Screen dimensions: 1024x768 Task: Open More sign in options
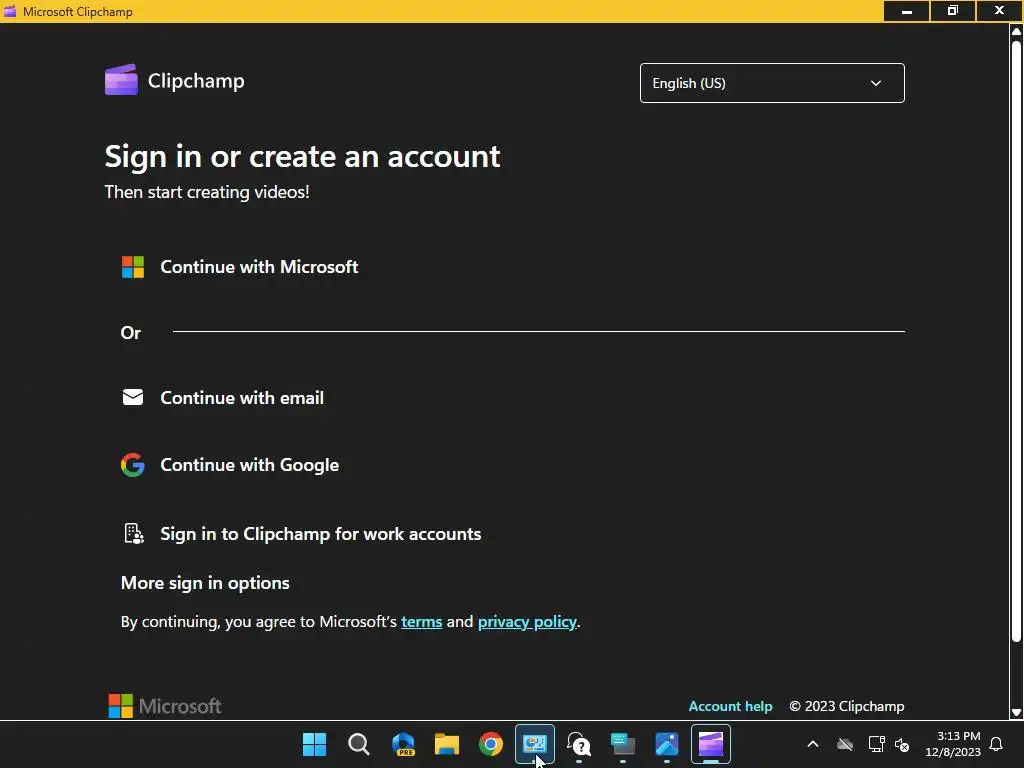(205, 583)
